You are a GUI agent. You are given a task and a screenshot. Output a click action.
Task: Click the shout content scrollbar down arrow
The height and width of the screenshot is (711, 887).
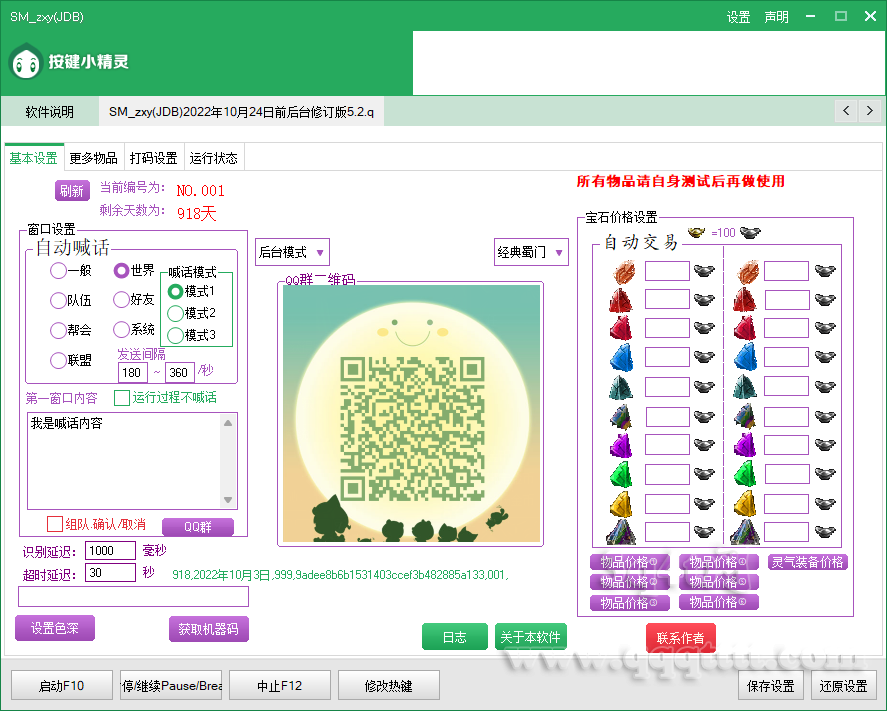coord(228,499)
